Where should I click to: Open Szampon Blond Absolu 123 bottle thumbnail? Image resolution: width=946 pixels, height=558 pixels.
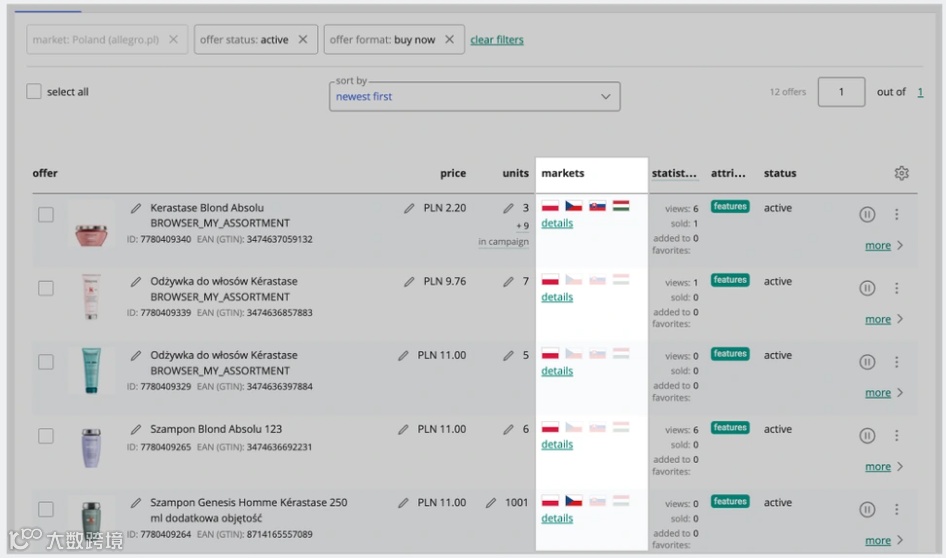click(91, 447)
